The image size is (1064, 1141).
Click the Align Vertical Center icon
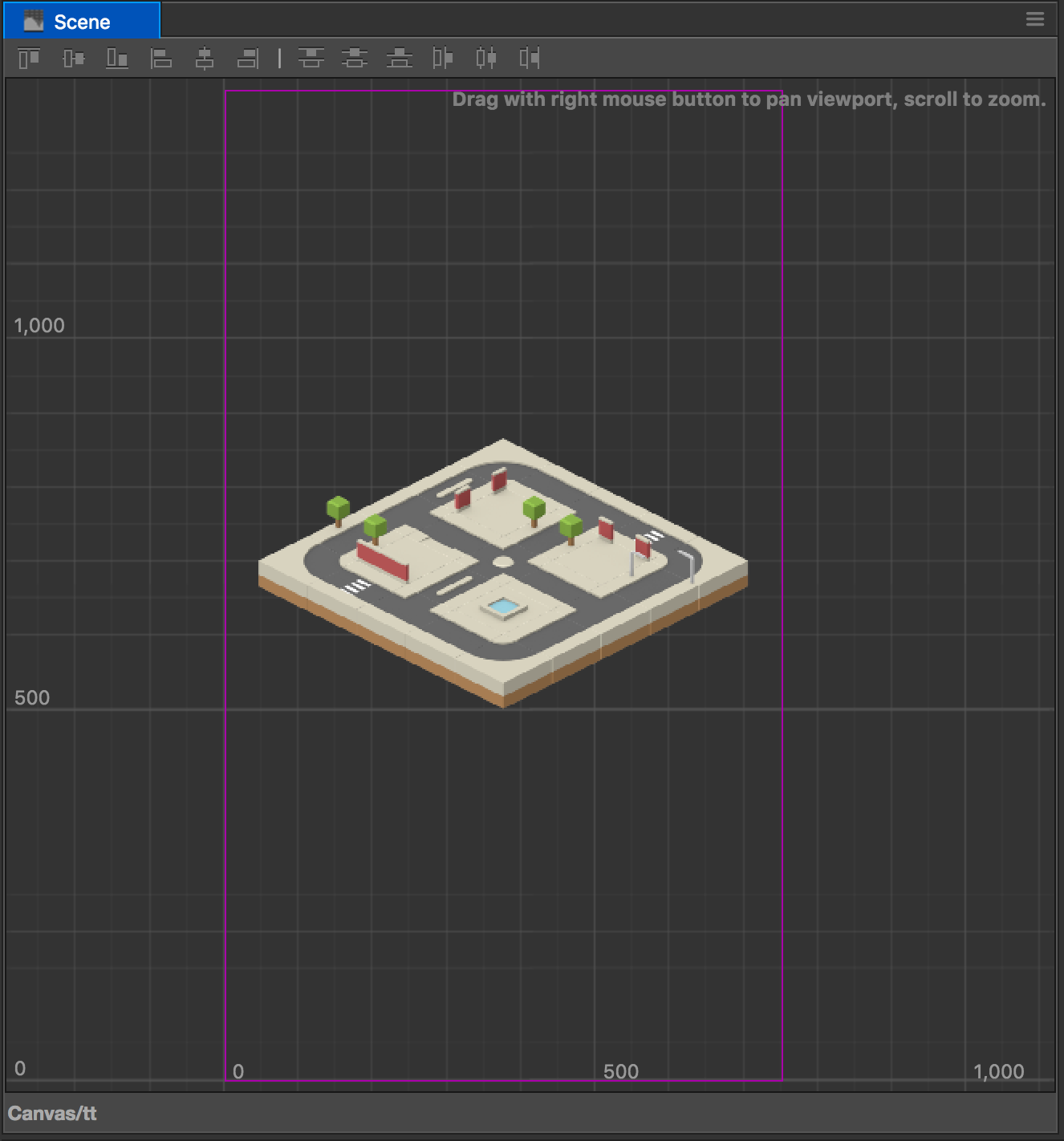point(73,58)
